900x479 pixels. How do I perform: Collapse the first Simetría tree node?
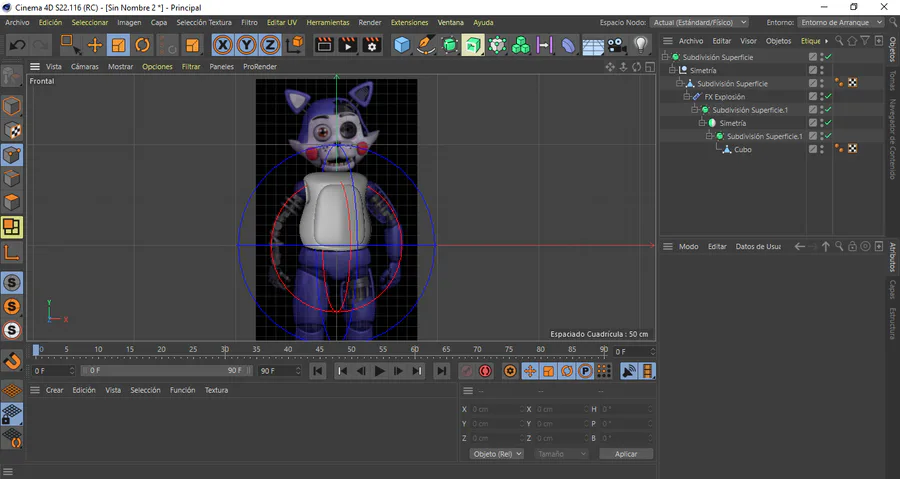672,70
